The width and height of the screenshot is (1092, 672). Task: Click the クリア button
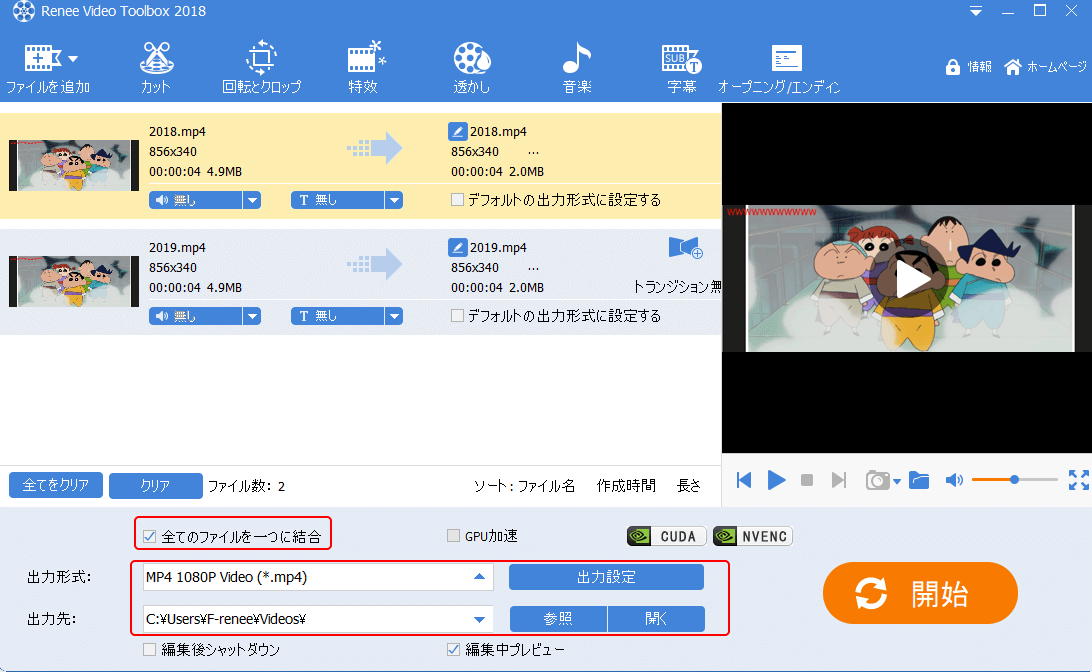tap(156, 485)
